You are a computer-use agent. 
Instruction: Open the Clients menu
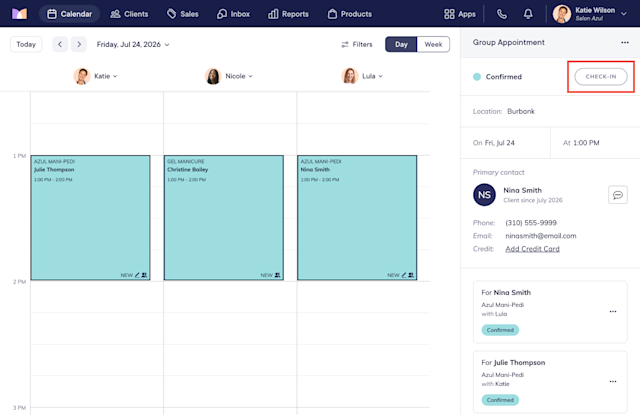click(129, 14)
